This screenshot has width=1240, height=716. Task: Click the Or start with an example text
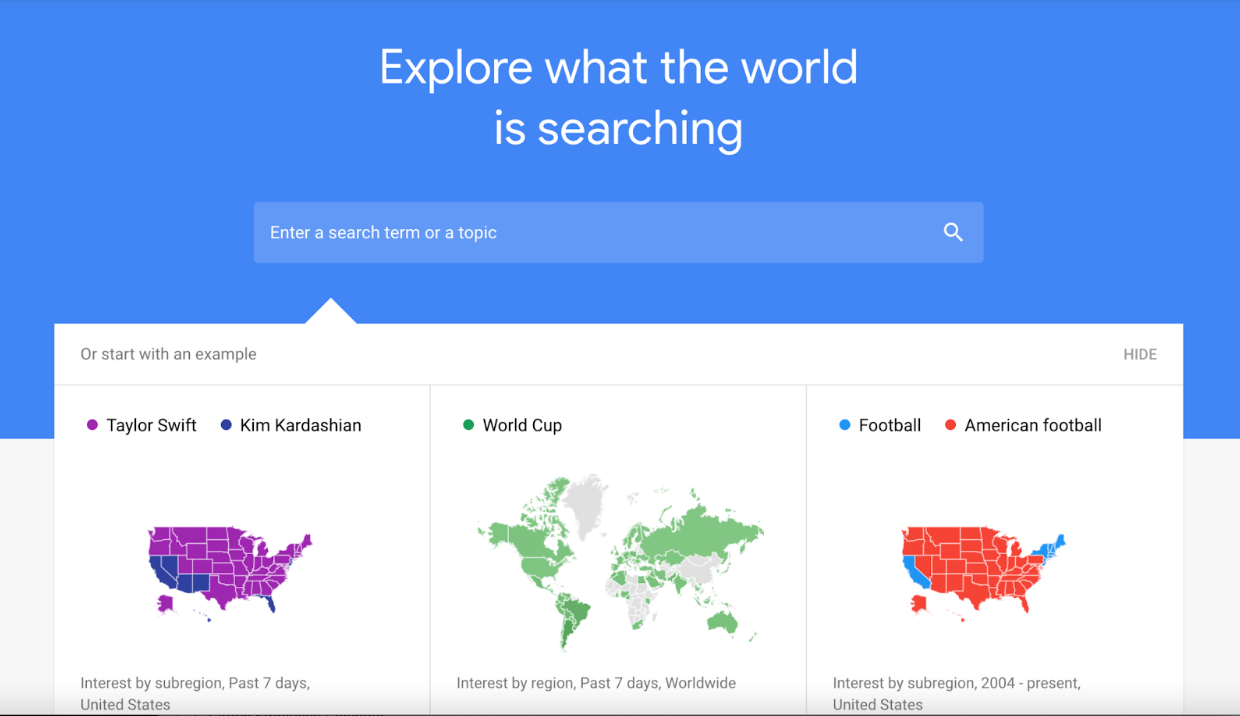click(168, 353)
